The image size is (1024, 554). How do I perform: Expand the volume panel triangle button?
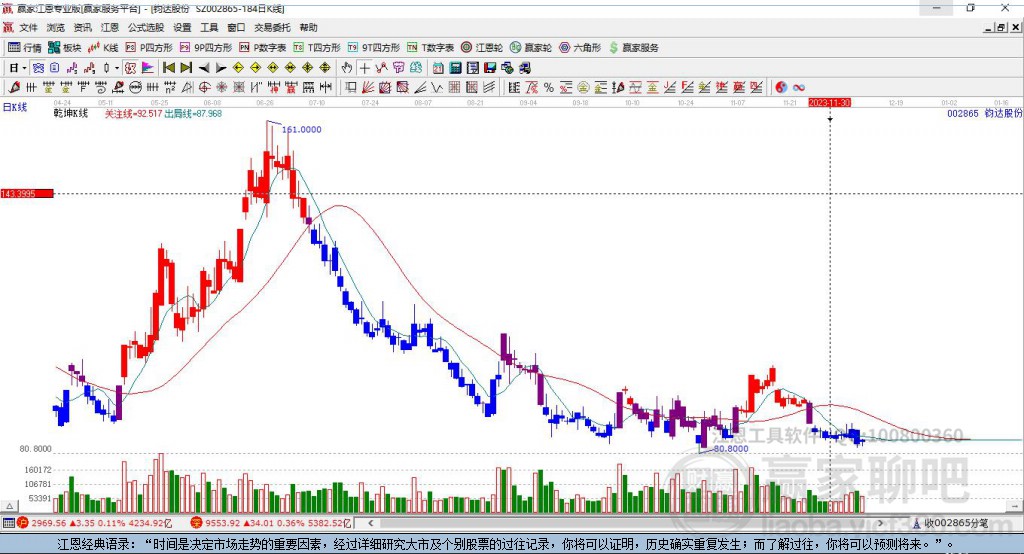coord(9,506)
